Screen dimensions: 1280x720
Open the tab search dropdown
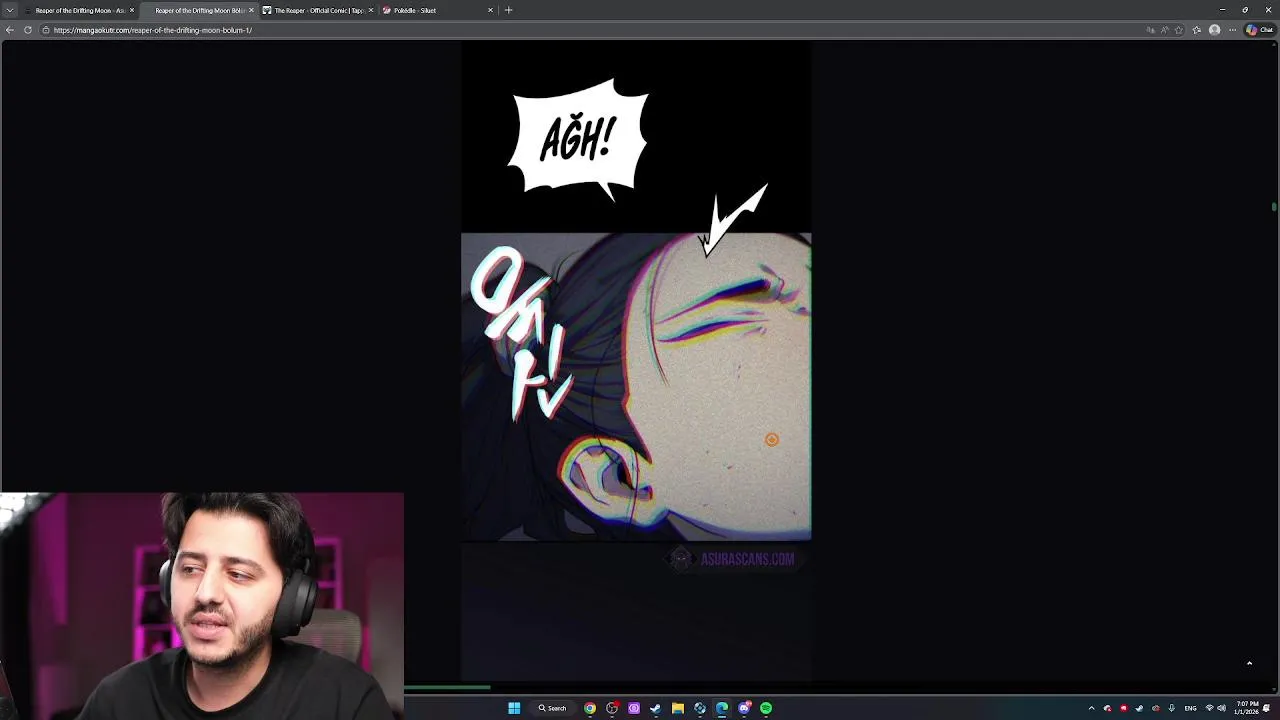point(10,10)
